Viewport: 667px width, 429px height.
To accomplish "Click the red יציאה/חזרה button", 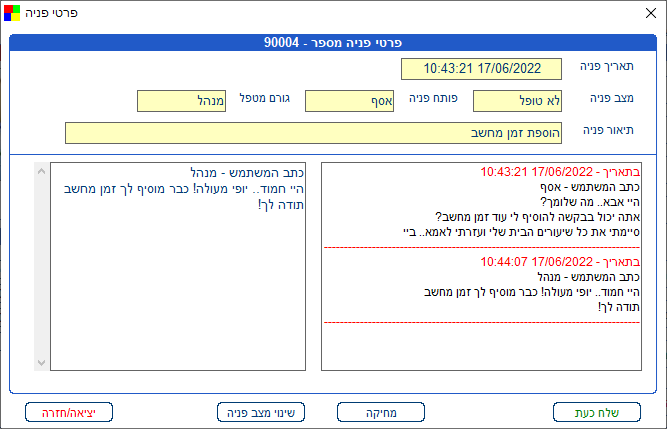I will (69, 411).
